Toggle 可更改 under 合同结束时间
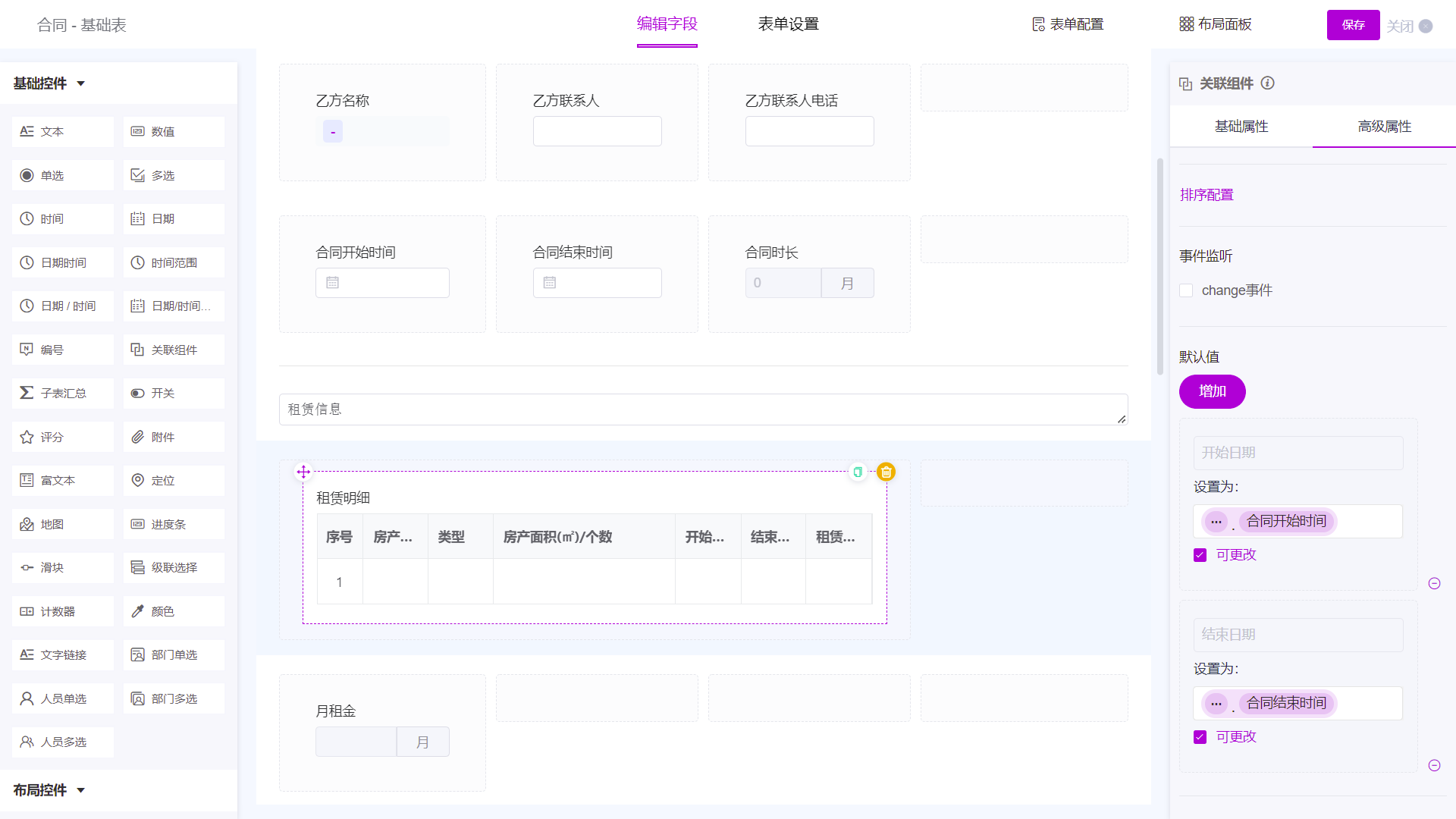This screenshot has height=819, width=1456. click(1200, 737)
